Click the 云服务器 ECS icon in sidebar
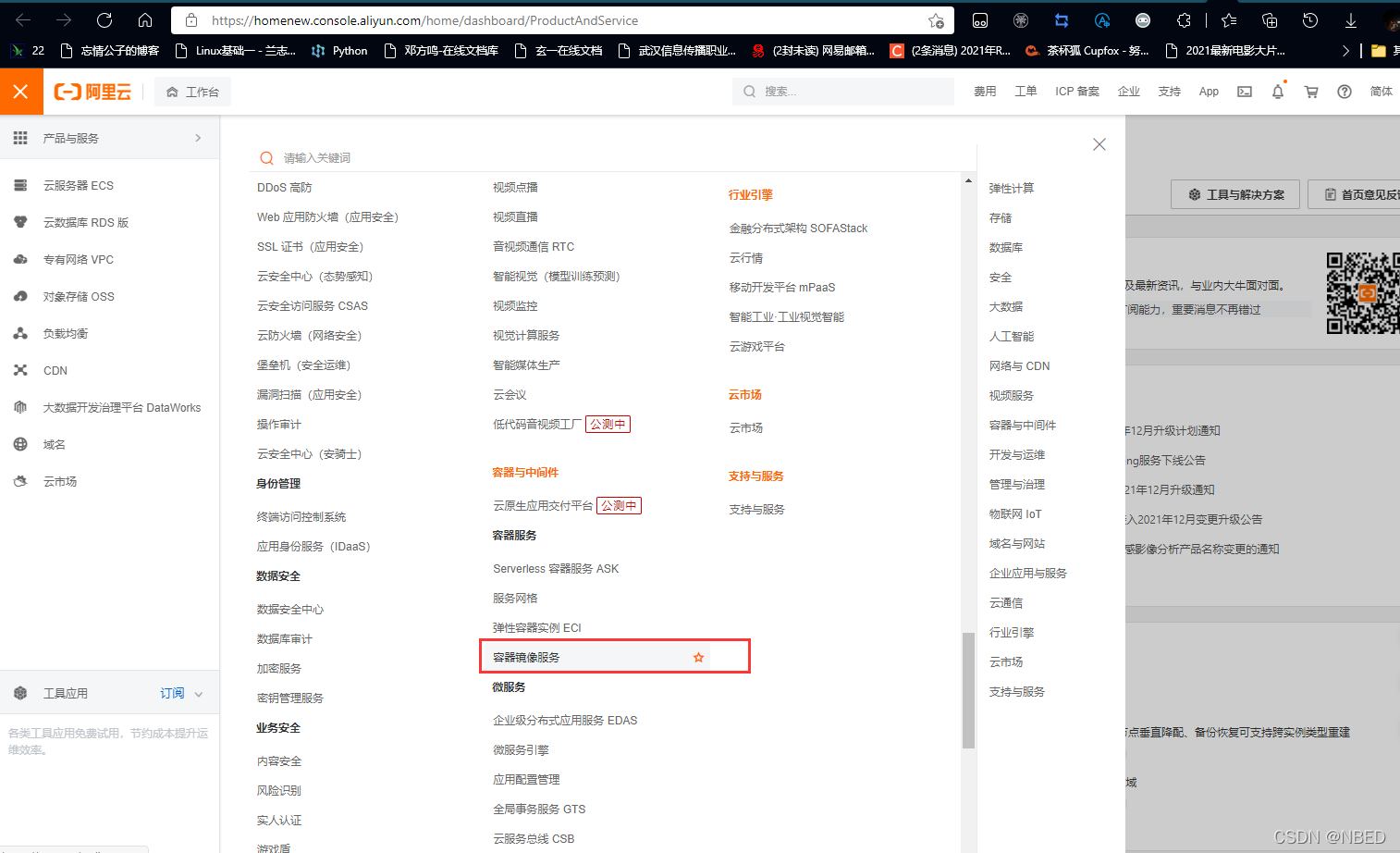This screenshot has width=1400, height=853. click(20, 185)
